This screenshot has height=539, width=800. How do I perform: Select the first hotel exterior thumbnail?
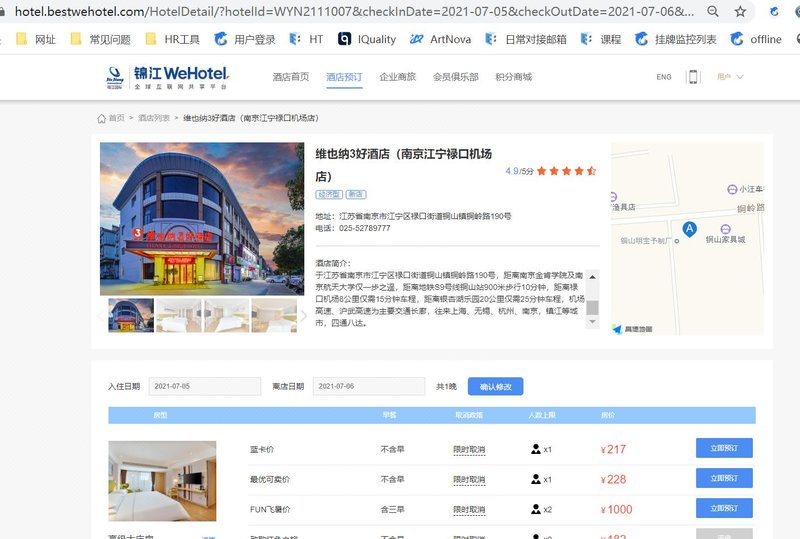click(131, 316)
